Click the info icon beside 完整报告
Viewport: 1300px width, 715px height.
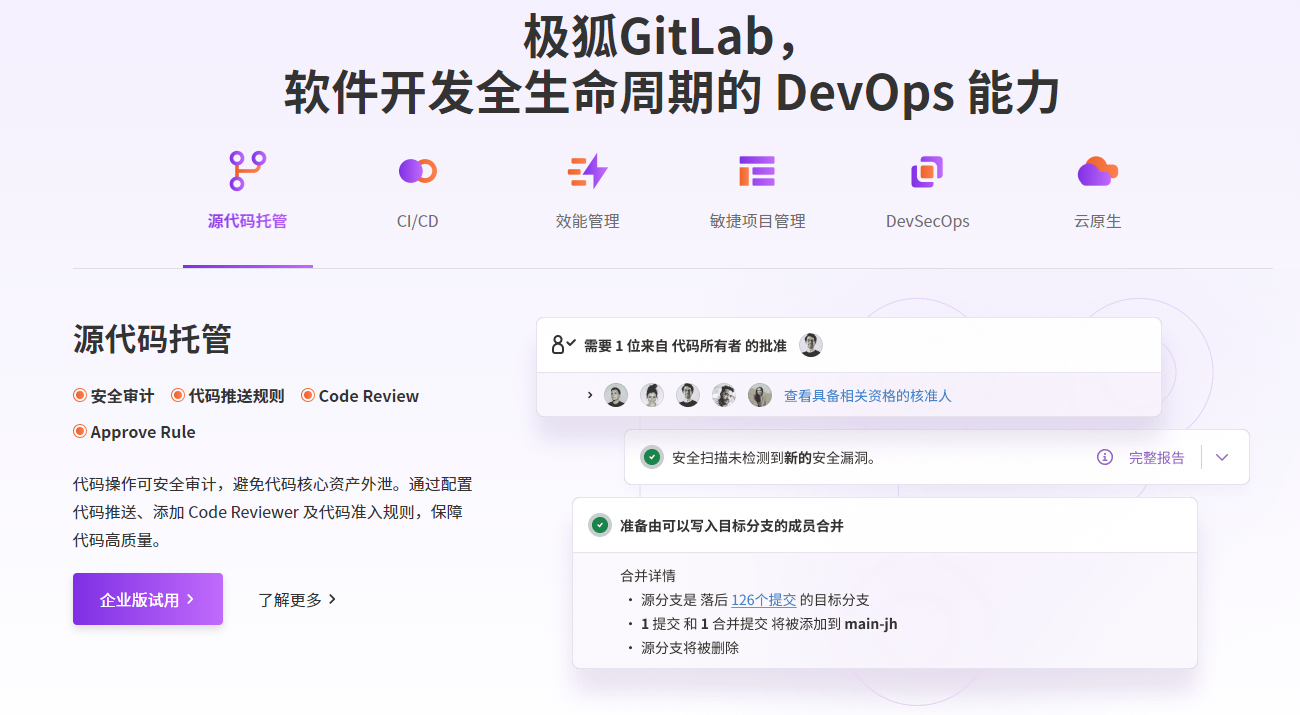pyautogui.click(x=1105, y=457)
